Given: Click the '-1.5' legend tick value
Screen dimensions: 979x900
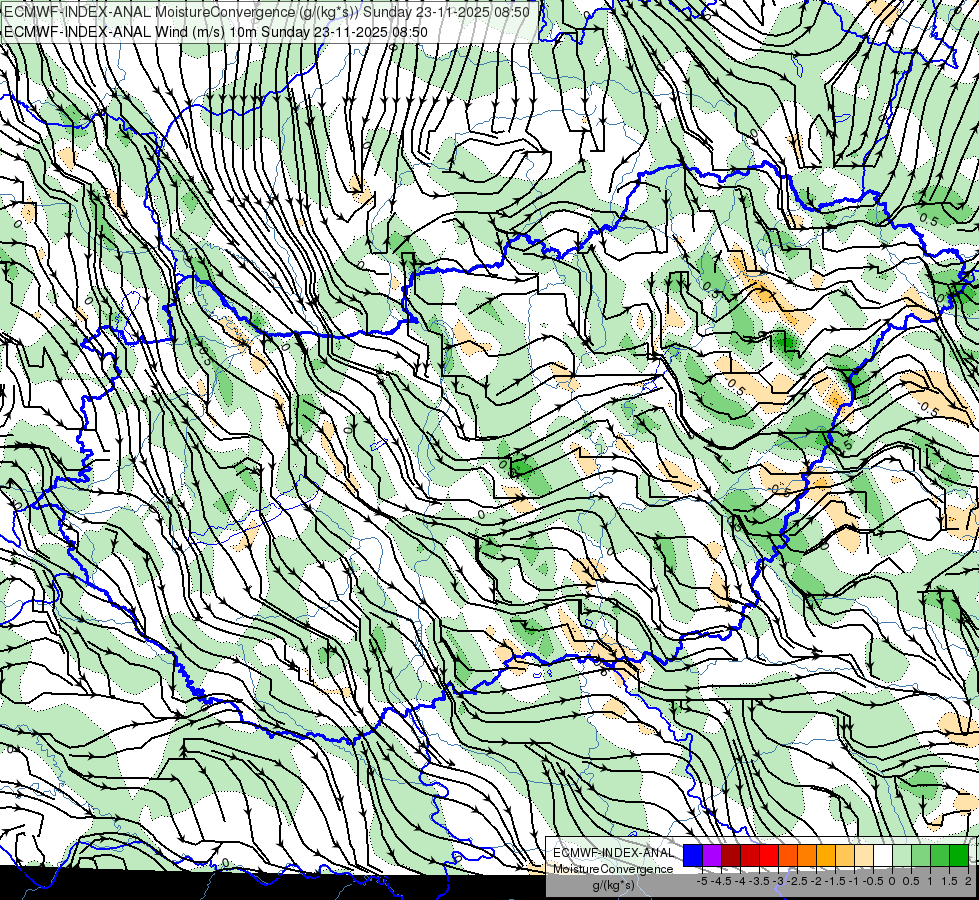Looking at the screenshot, I should [835, 881].
